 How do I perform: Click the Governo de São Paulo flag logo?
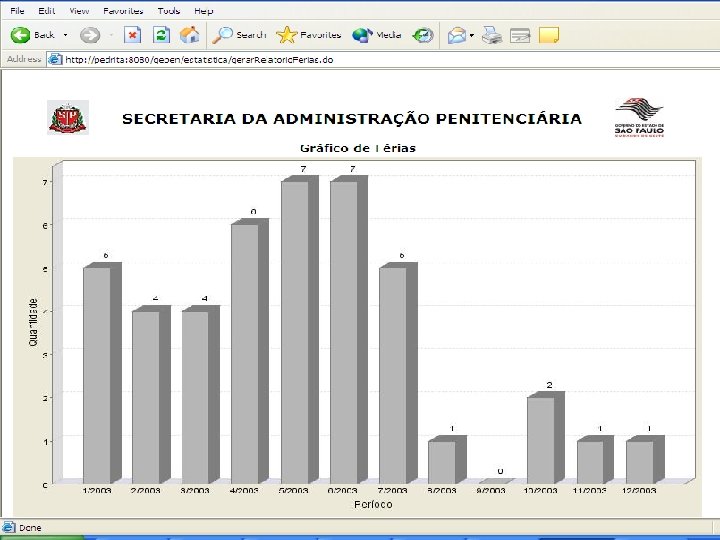point(639,118)
